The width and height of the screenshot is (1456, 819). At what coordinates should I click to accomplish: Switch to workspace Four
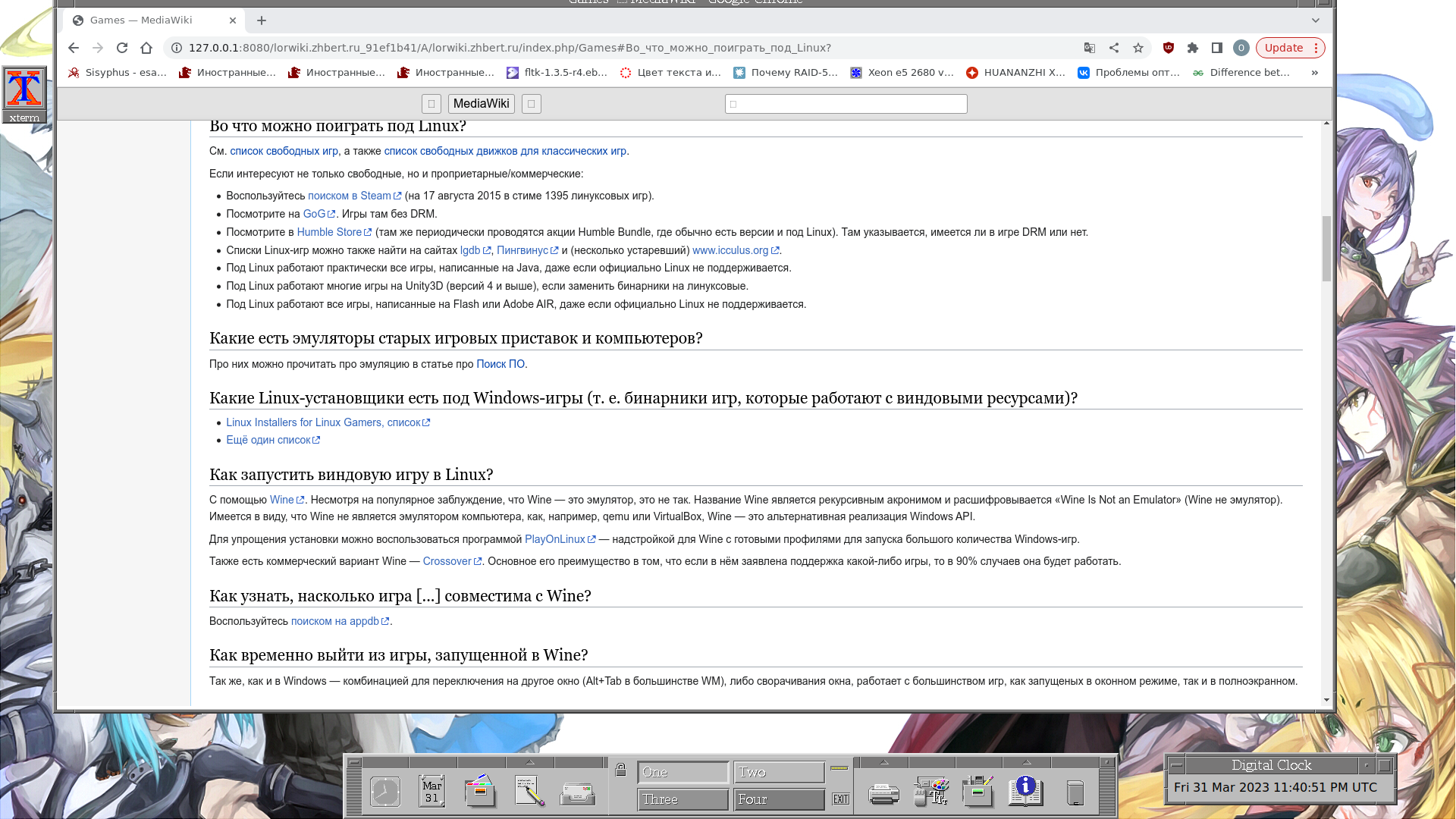(x=779, y=799)
